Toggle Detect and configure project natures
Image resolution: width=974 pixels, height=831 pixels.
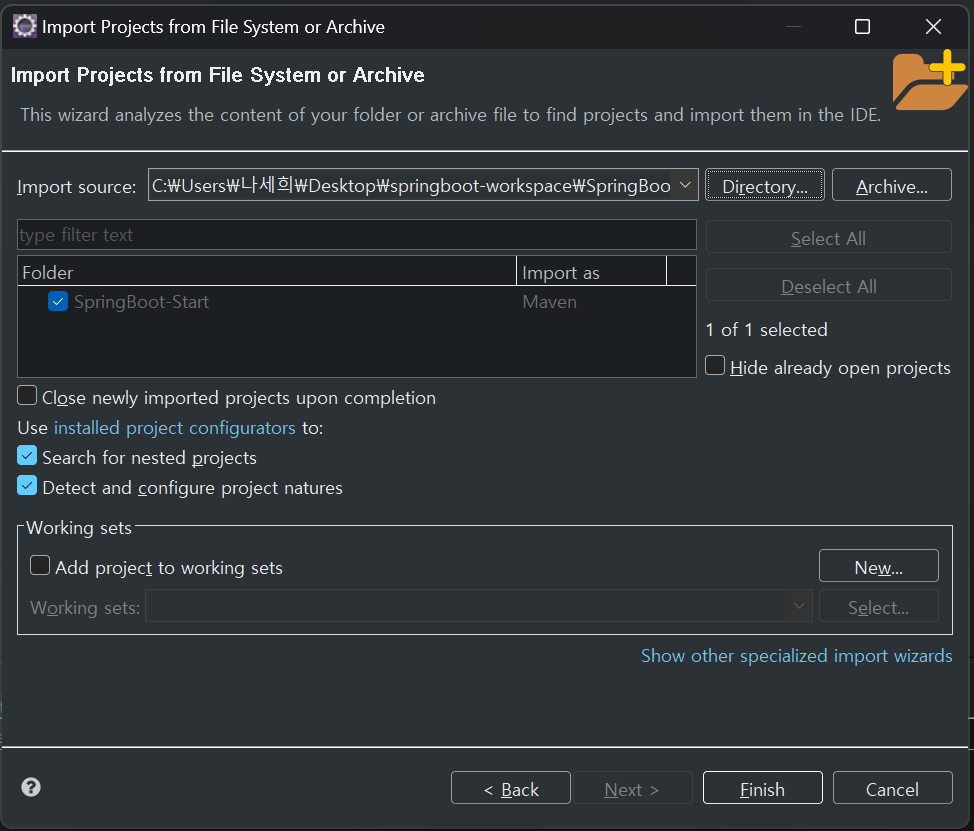27,486
